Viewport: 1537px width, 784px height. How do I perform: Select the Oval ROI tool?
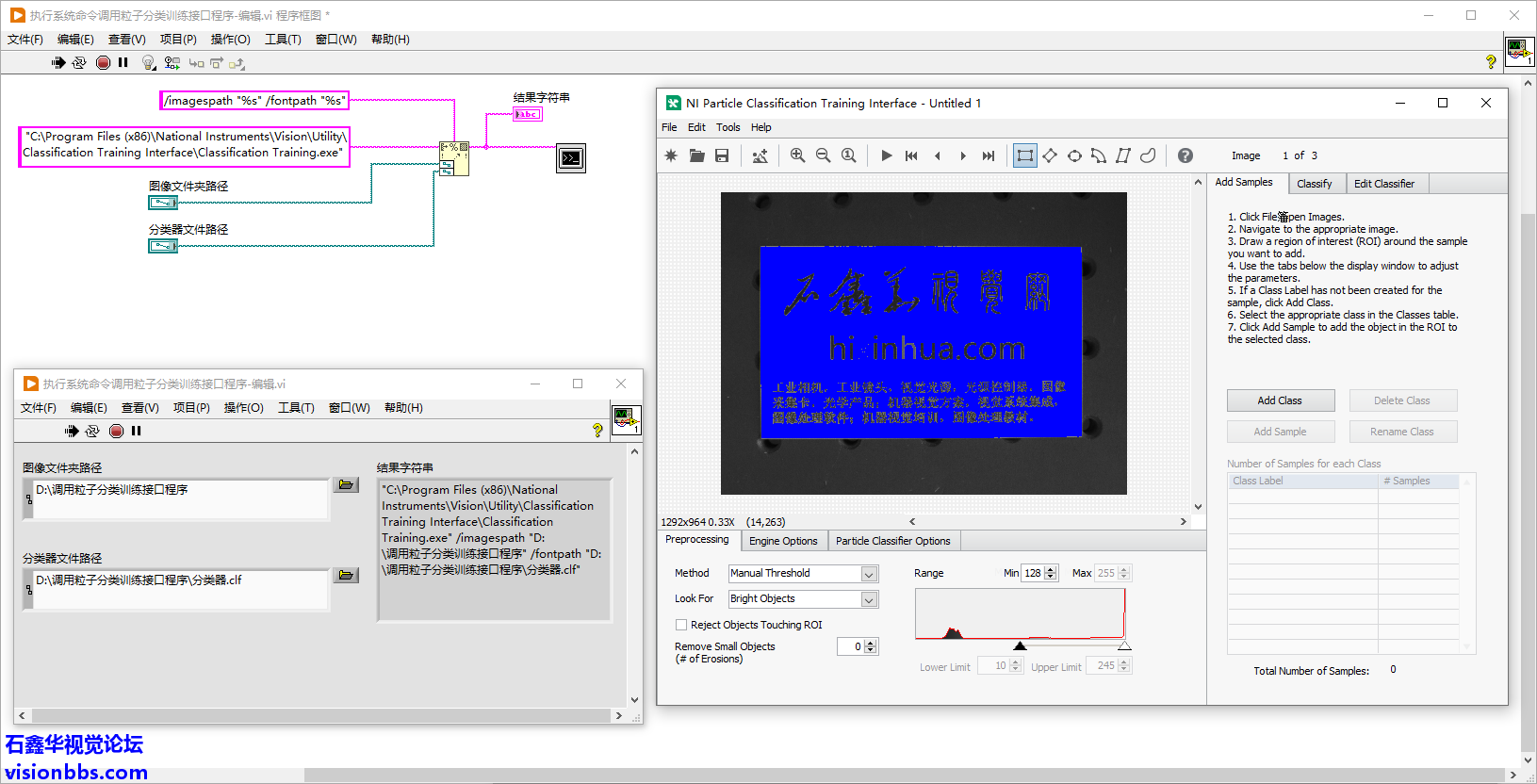pos(1074,155)
